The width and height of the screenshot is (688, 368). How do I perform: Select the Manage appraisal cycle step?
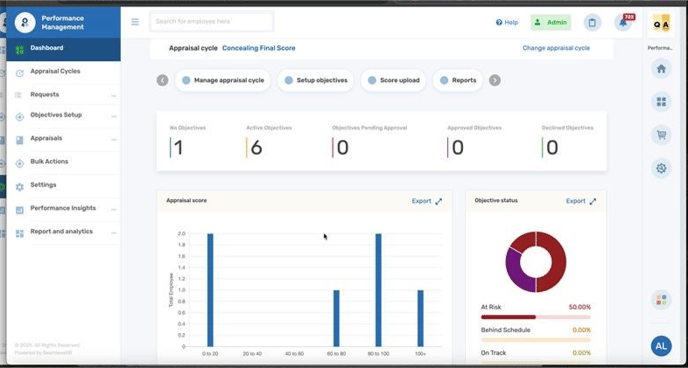[x=222, y=80]
